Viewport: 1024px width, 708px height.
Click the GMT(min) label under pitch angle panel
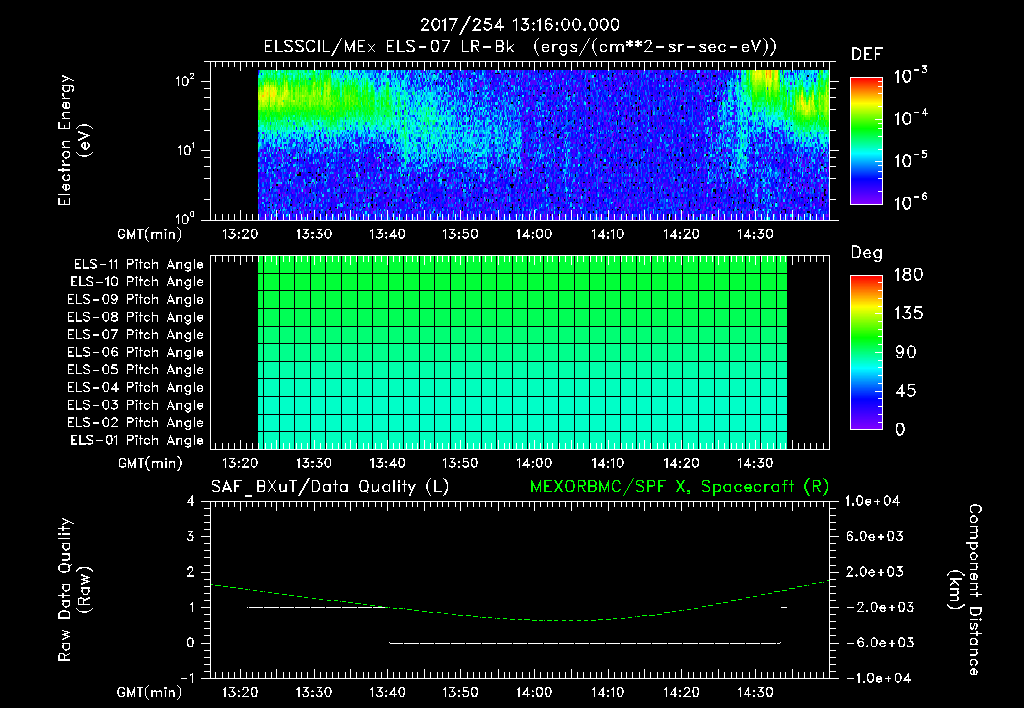click(x=150, y=464)
